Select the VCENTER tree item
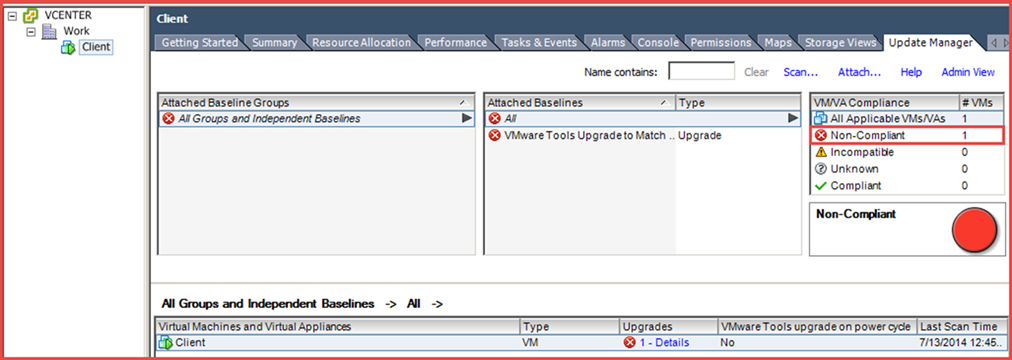 coord(68,16)
